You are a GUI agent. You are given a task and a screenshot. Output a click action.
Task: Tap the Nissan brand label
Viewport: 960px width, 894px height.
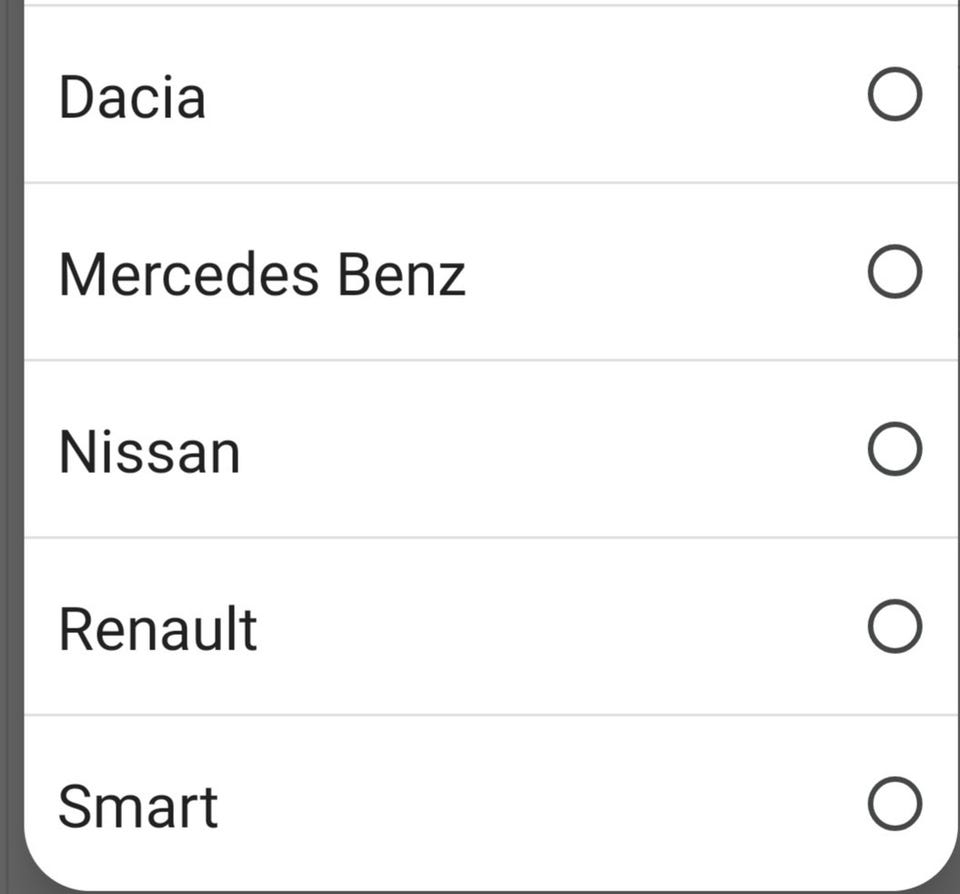(x=149, y=452)
